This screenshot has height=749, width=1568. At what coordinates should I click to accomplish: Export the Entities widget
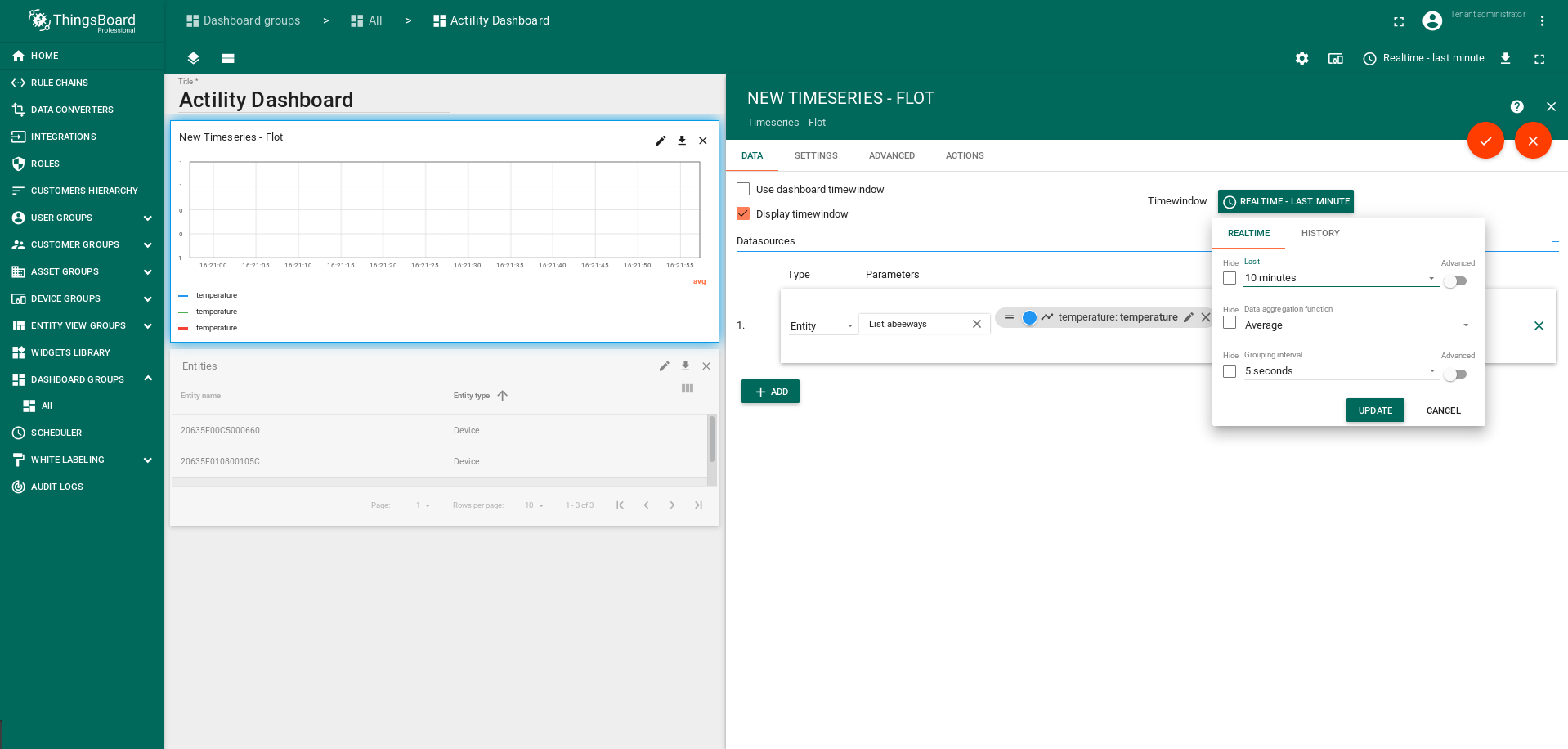tap(685, 366)
